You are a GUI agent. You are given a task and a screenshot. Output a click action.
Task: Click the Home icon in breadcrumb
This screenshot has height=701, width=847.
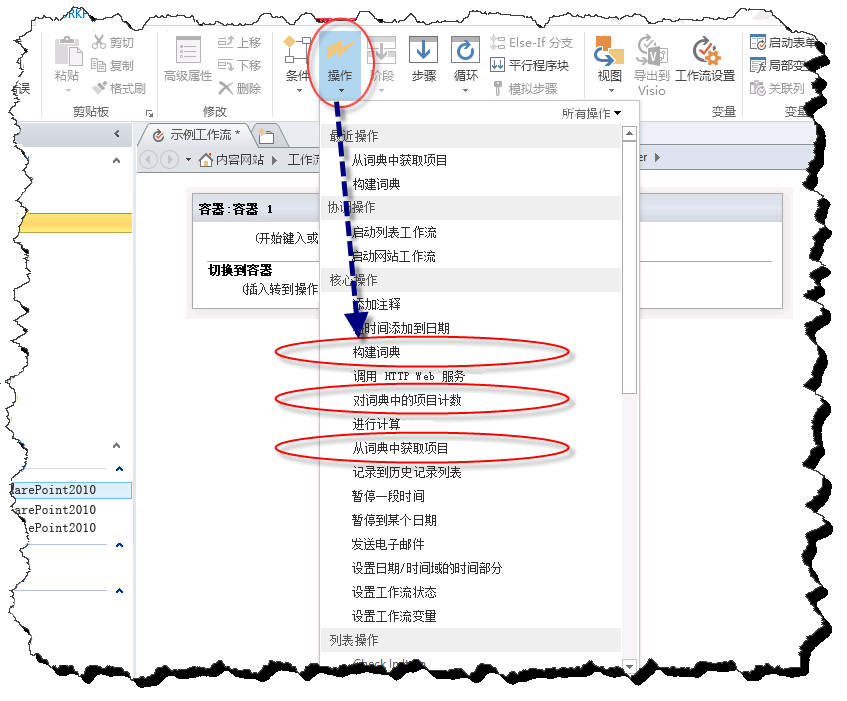(x=205, y=160)
